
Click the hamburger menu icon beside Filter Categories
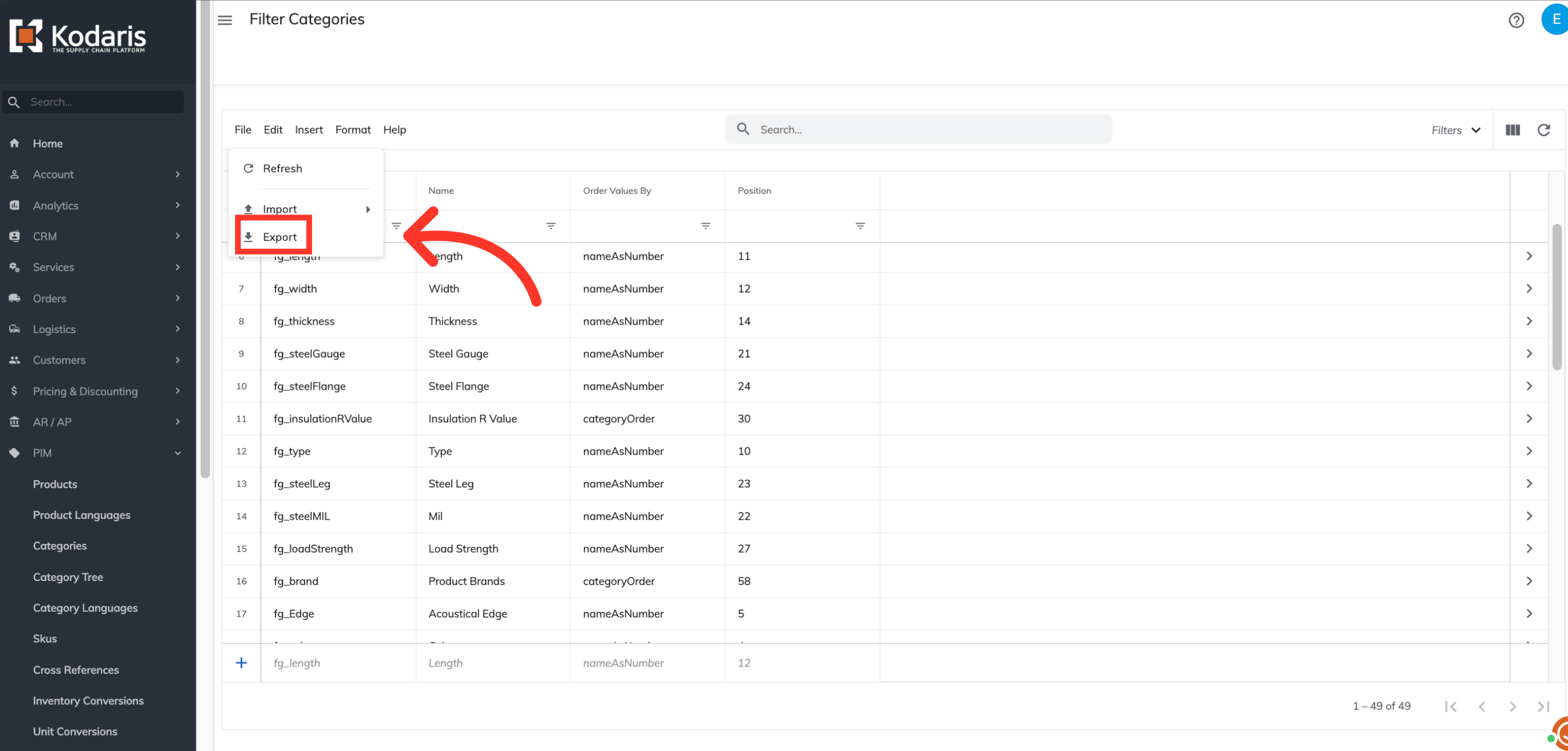pos(225,20)
